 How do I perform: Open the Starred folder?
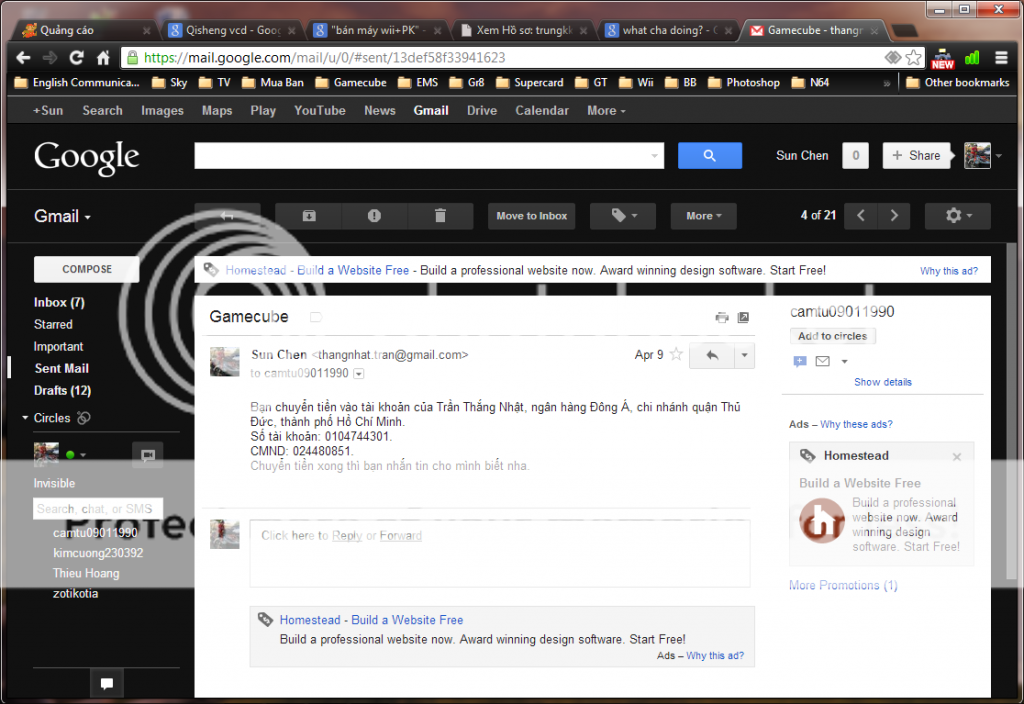pos(53,325)
